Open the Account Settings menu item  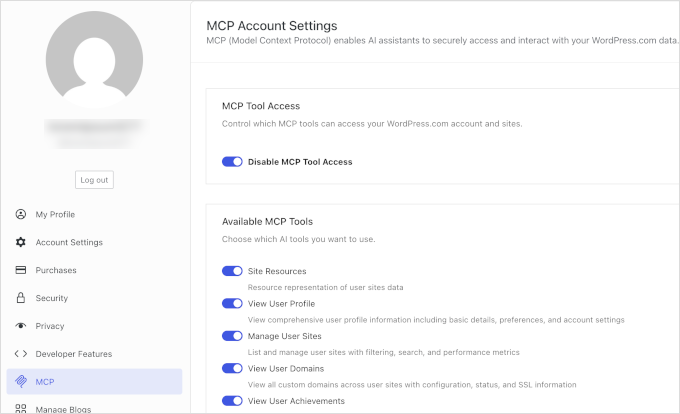coord(69,242)
